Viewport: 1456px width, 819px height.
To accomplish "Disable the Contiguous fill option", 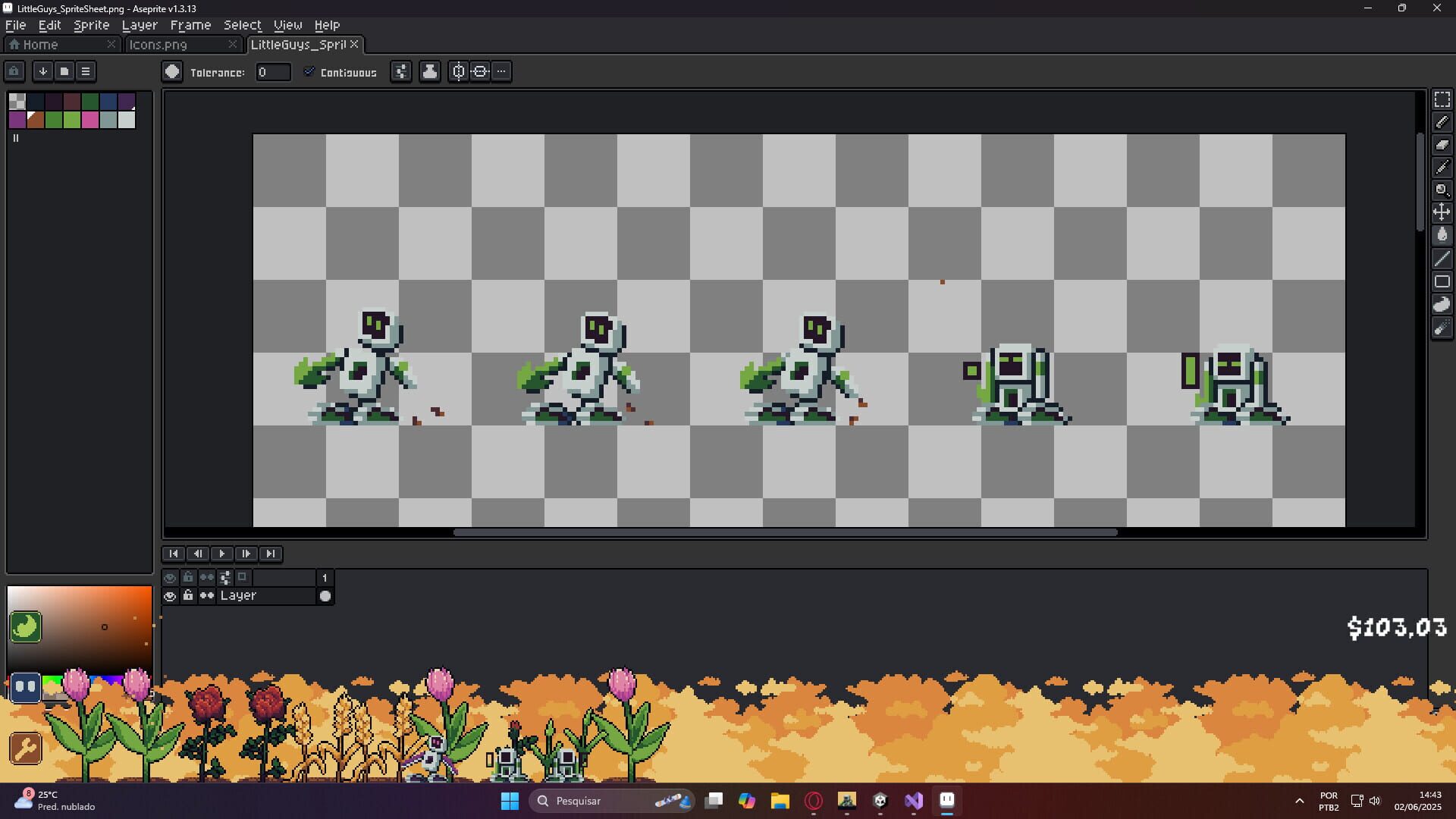I will (x=309, y=72).
